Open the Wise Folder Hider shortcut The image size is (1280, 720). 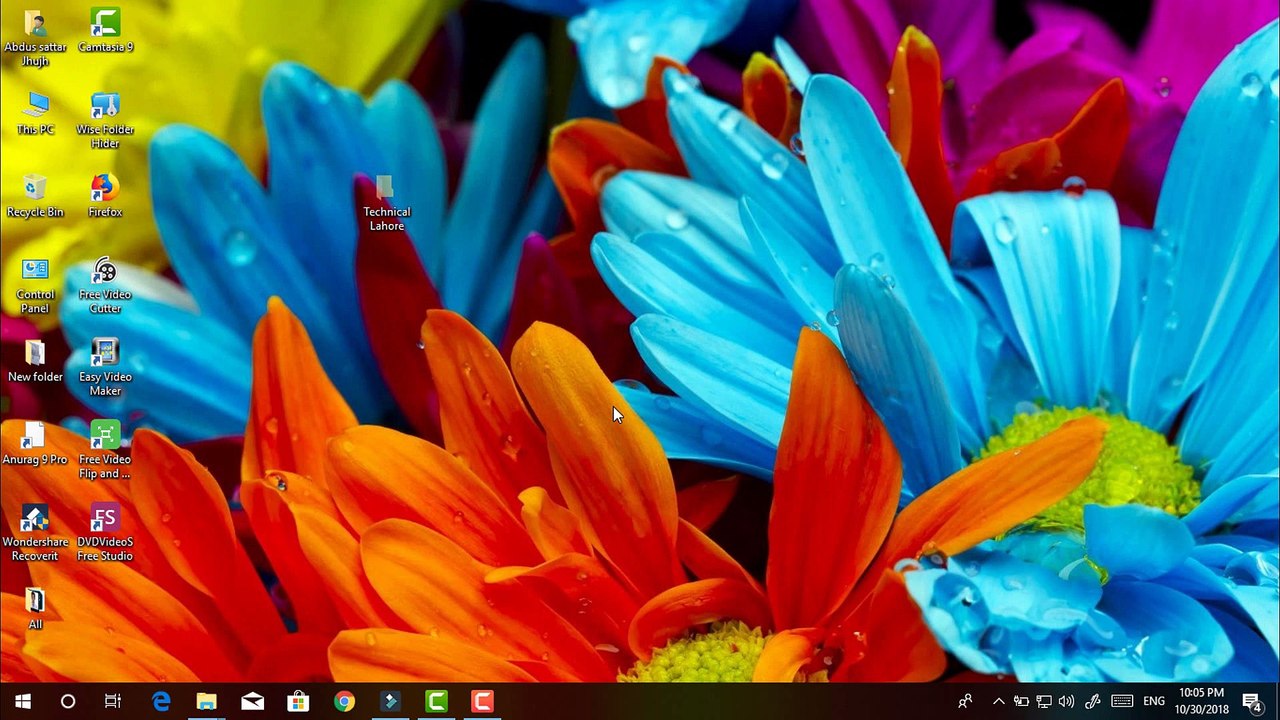pos(105,120)
